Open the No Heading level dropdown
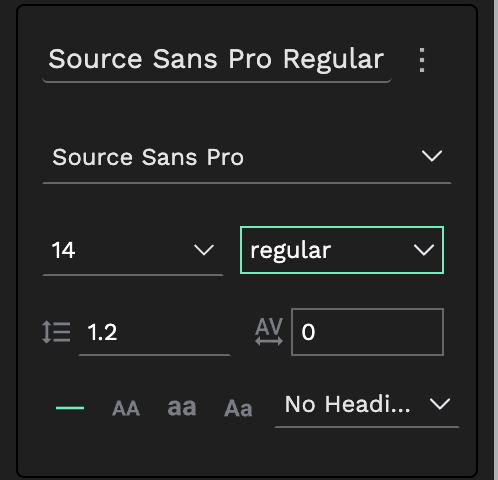The width and height of the screenshot is (498, 480). 367,405
